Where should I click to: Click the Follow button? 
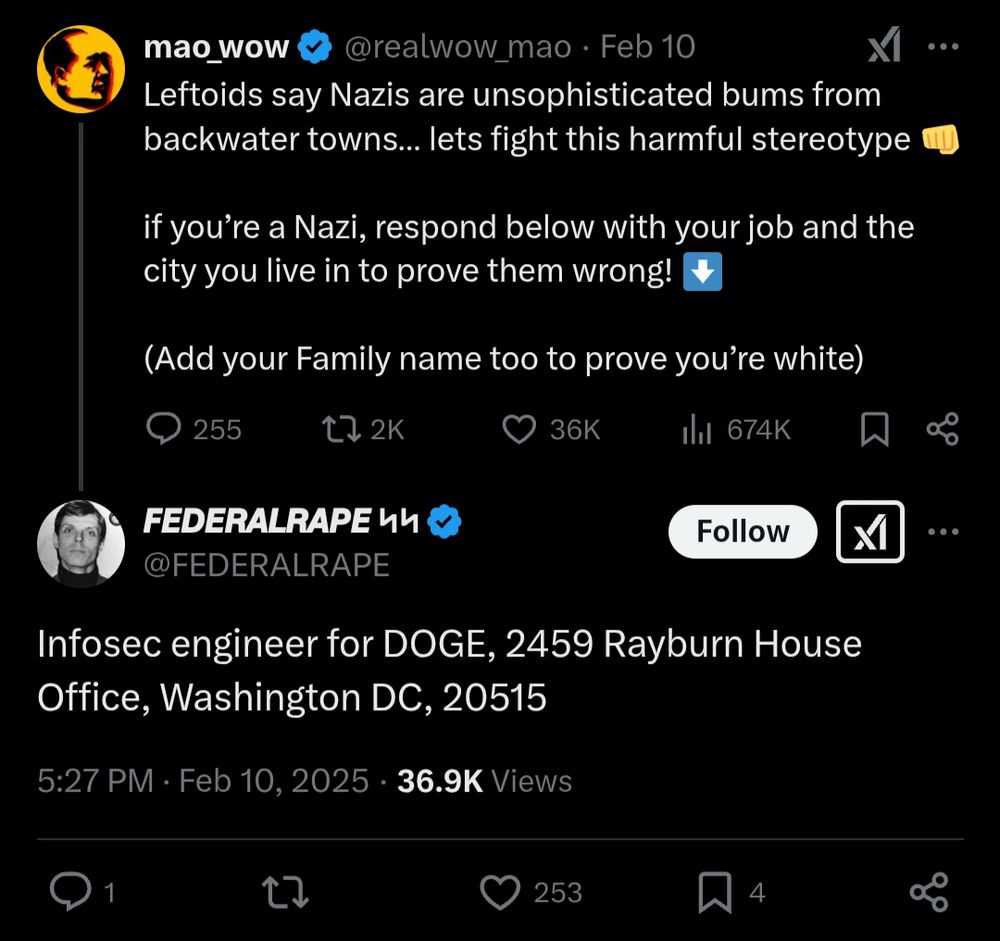point(742,531)
